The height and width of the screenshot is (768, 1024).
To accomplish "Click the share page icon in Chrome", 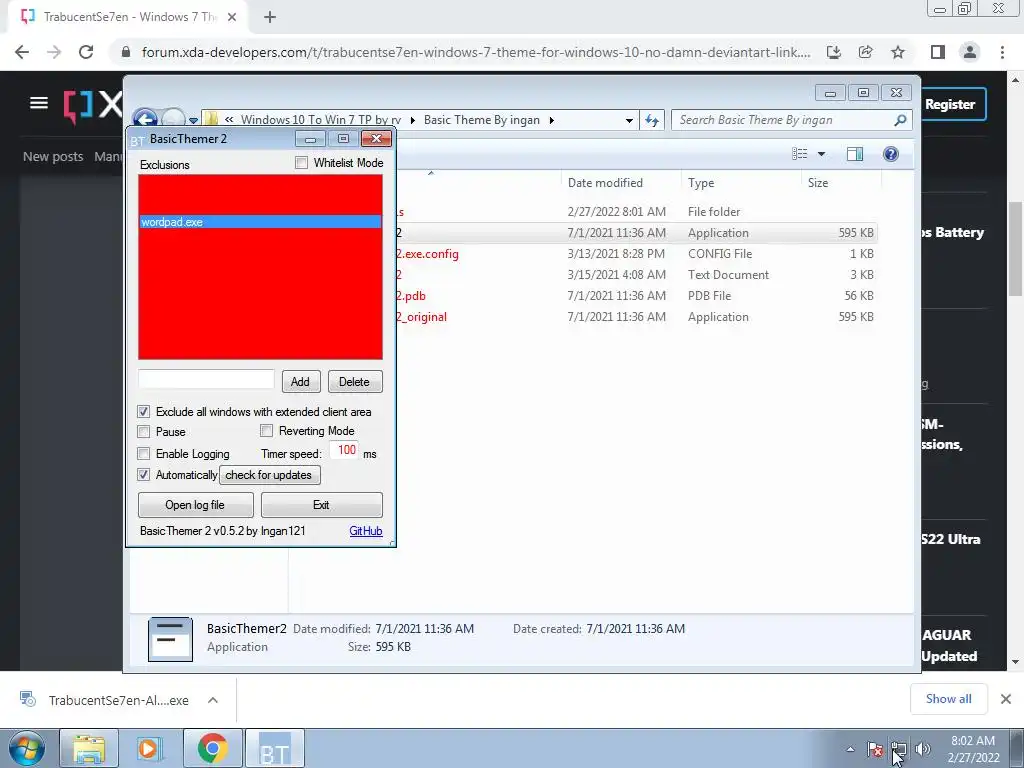I will coord(866,52).
